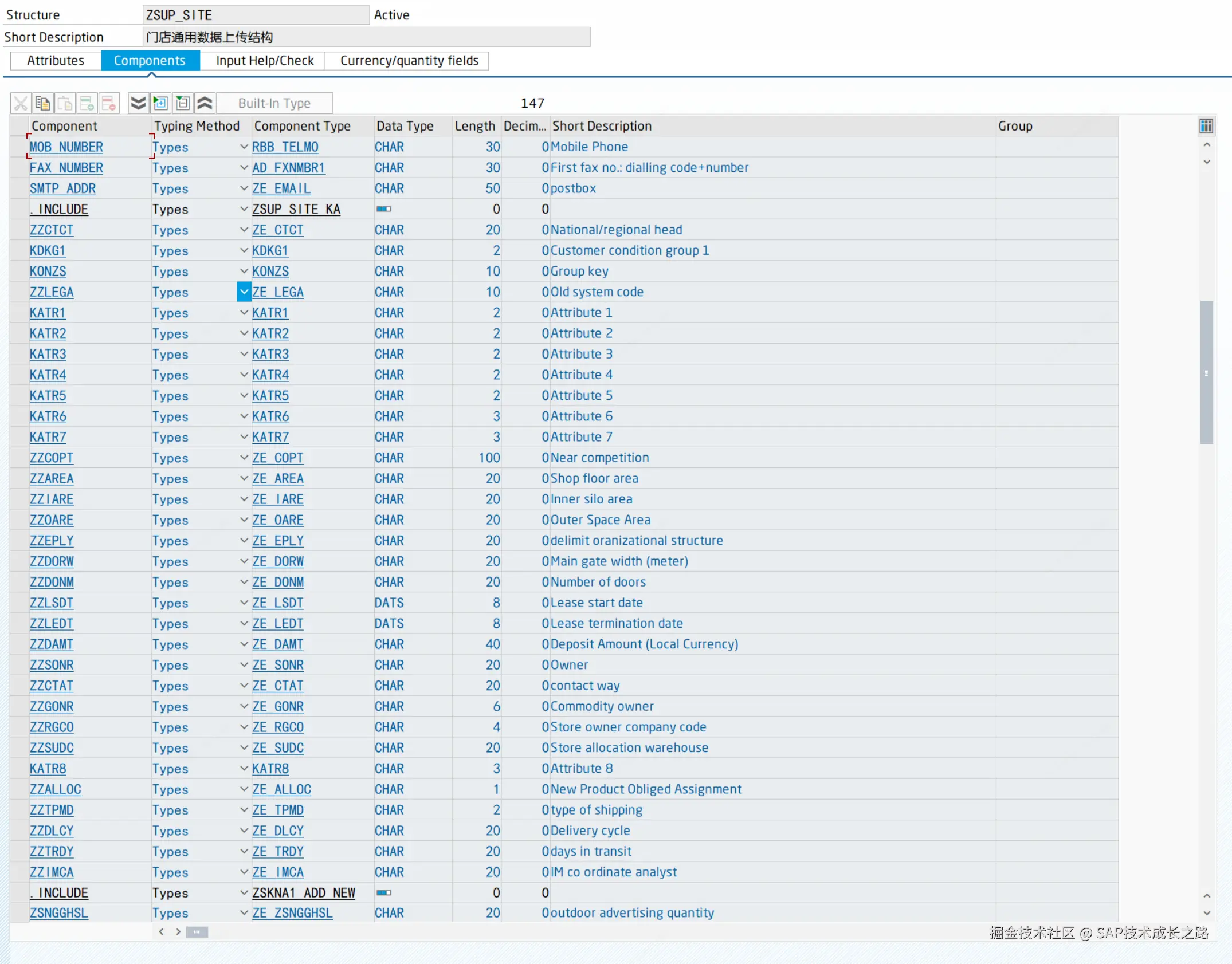The width and height of the screenshot is (1232, 964).
Task: Open the ZSUP_SITE_KA include structure link
Action: [x=296, y=210]
